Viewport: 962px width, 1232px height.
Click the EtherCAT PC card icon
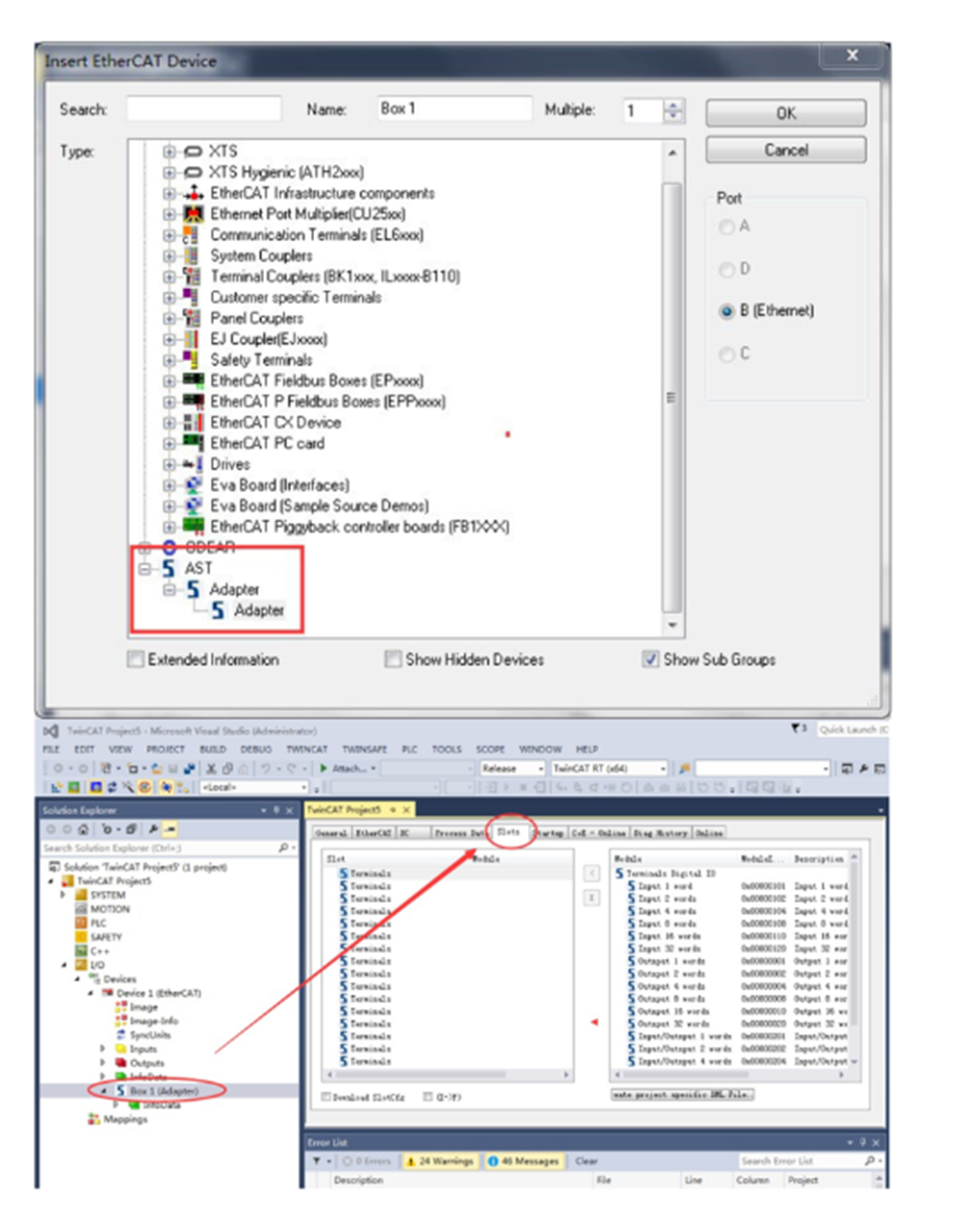(x=193, y=444)
